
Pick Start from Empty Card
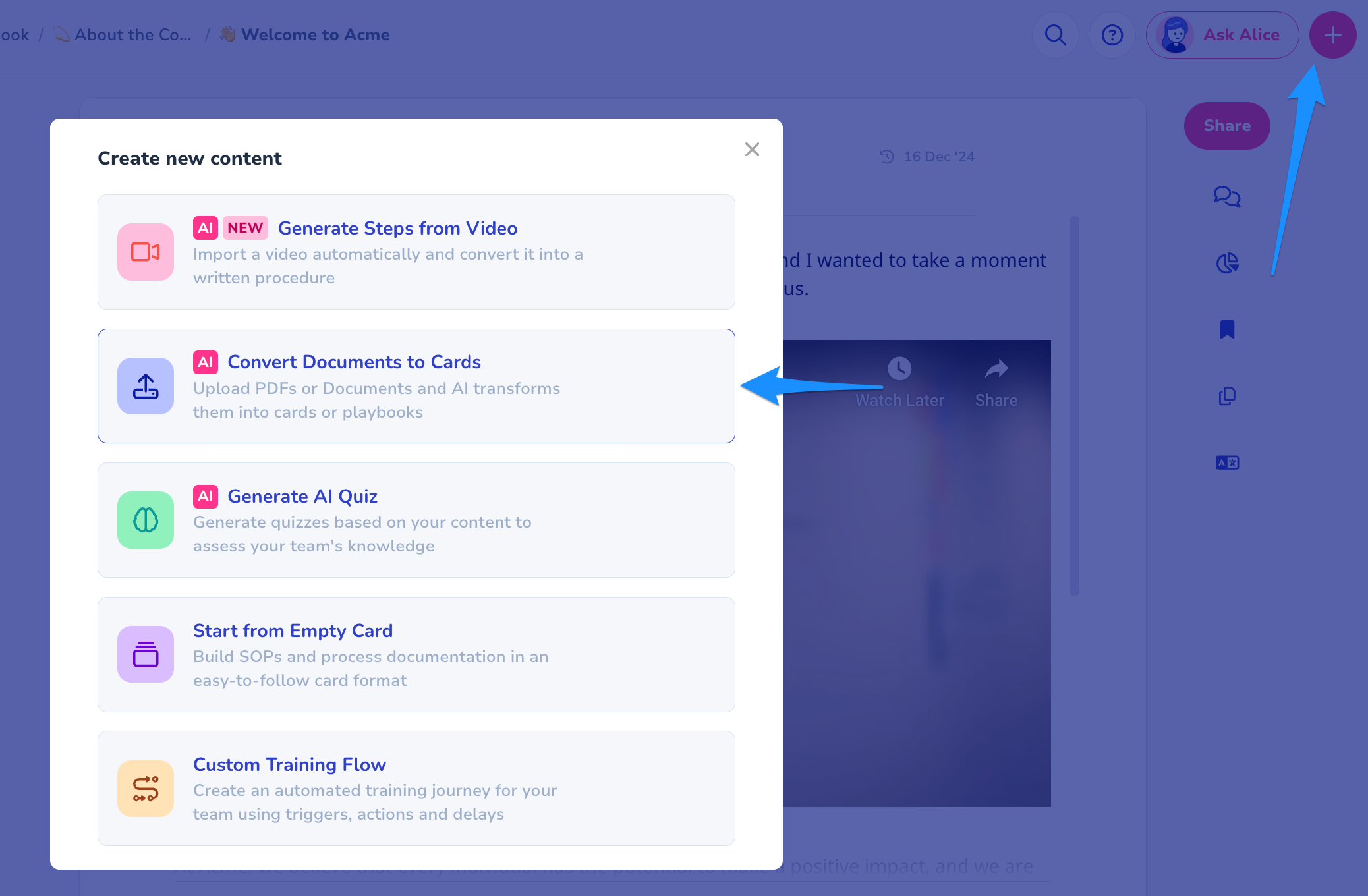tap(293, 631)
